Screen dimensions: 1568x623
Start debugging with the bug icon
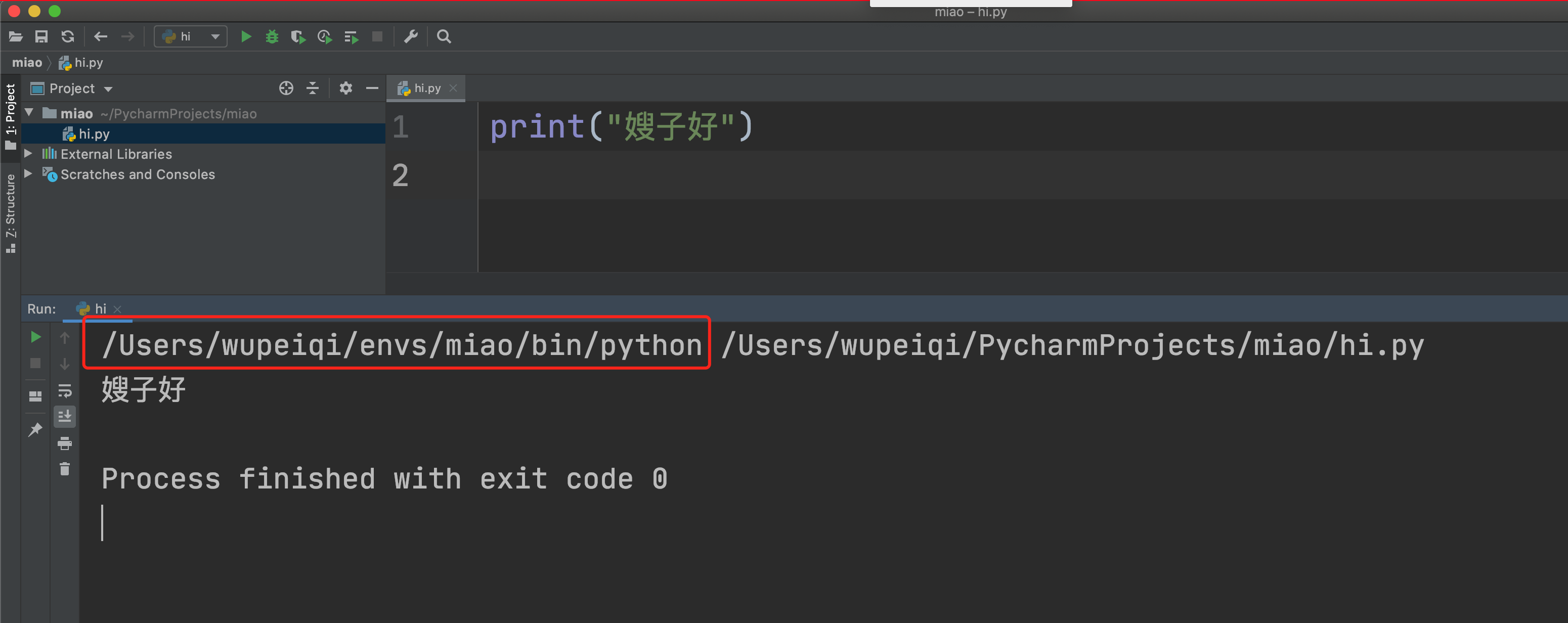pyautogui.click(x=272, y=36)
